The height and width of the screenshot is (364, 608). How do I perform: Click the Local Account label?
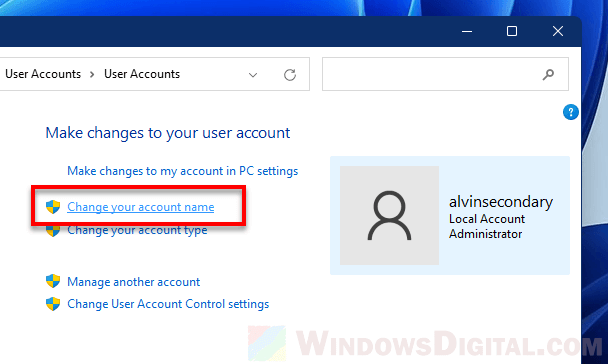[x=487, y=219]
